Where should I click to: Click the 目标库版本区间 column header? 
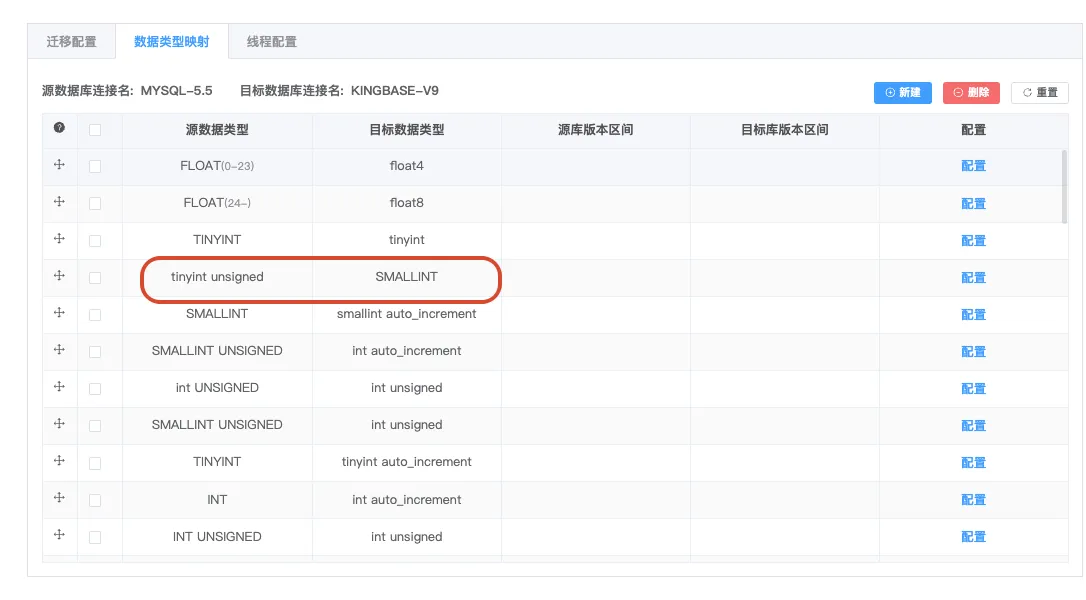click(785, 130)
